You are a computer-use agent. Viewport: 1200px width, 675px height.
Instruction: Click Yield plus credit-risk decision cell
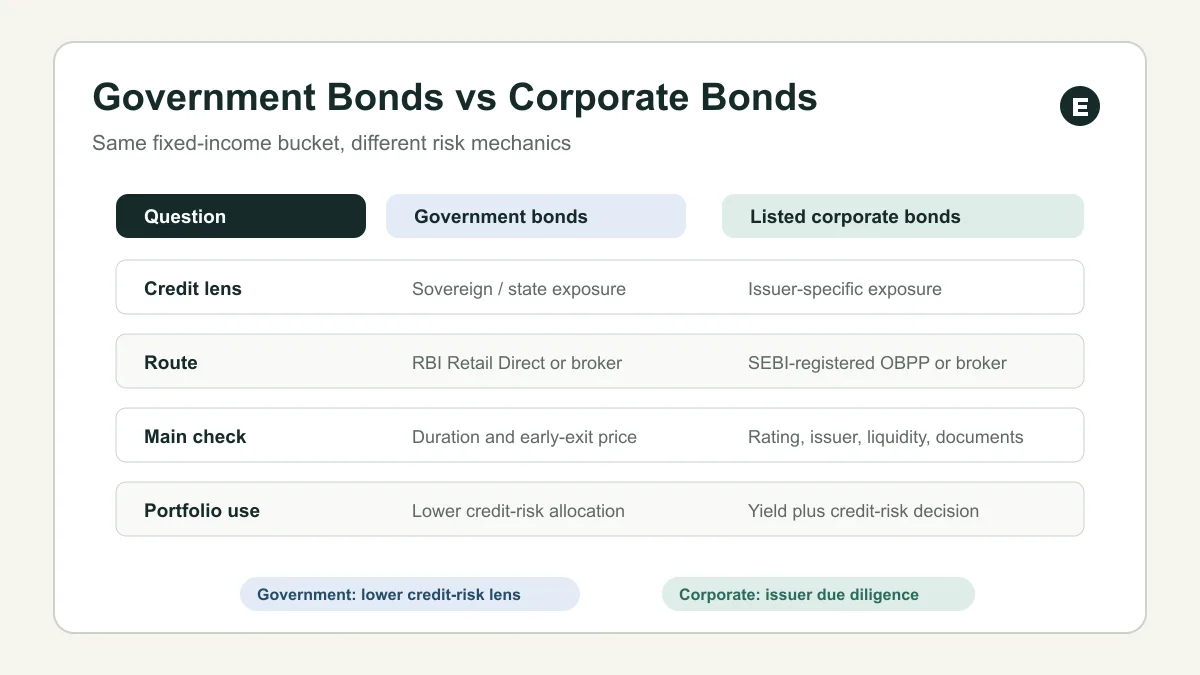point(863,511)
